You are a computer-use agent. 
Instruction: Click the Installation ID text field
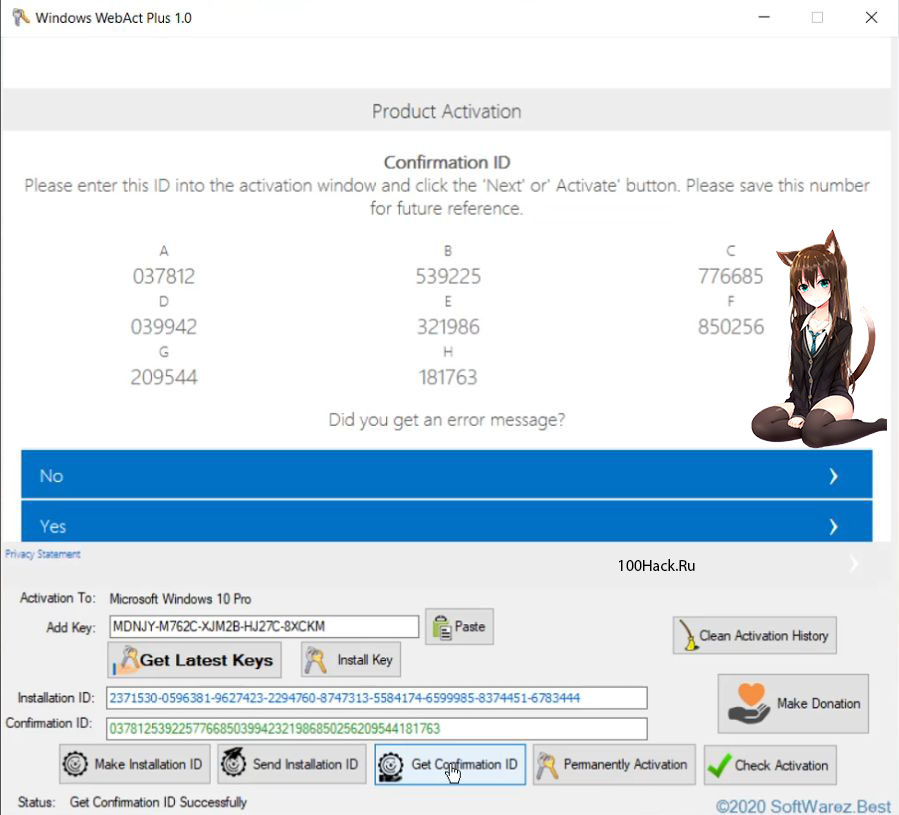pos(376,698)
